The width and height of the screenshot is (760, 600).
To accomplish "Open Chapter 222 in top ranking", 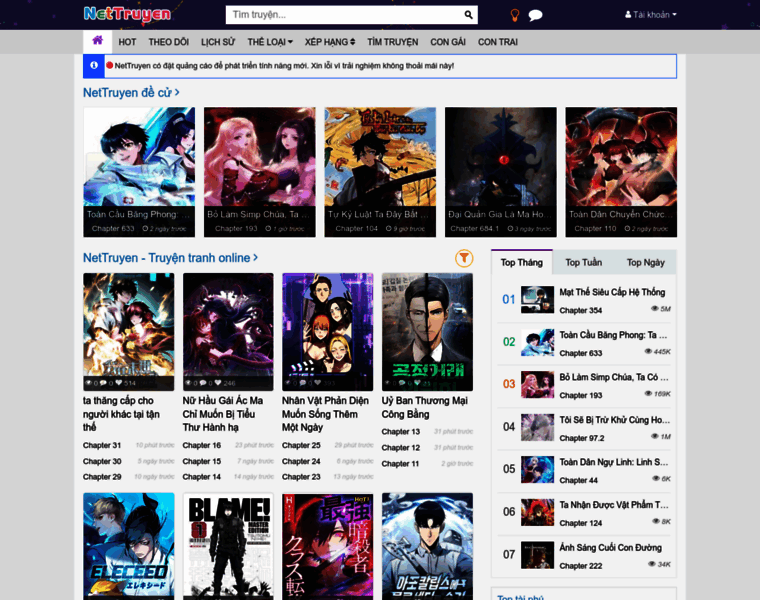I will [x=581, y=566].
